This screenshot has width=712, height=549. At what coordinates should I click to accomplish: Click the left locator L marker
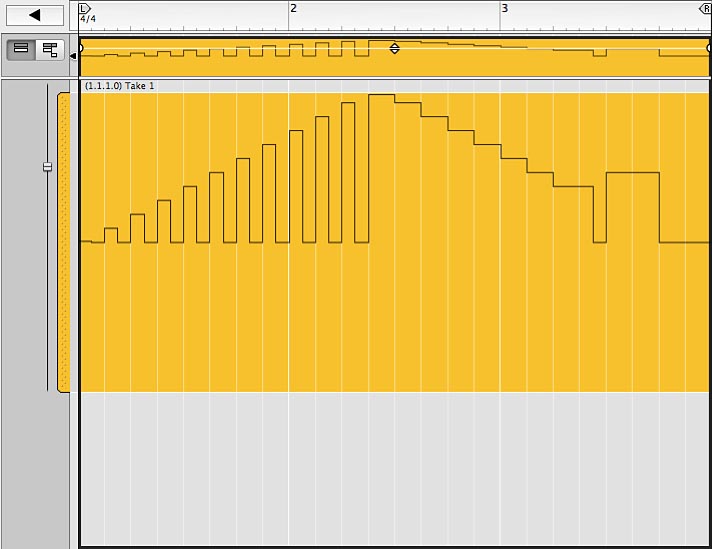84,8
